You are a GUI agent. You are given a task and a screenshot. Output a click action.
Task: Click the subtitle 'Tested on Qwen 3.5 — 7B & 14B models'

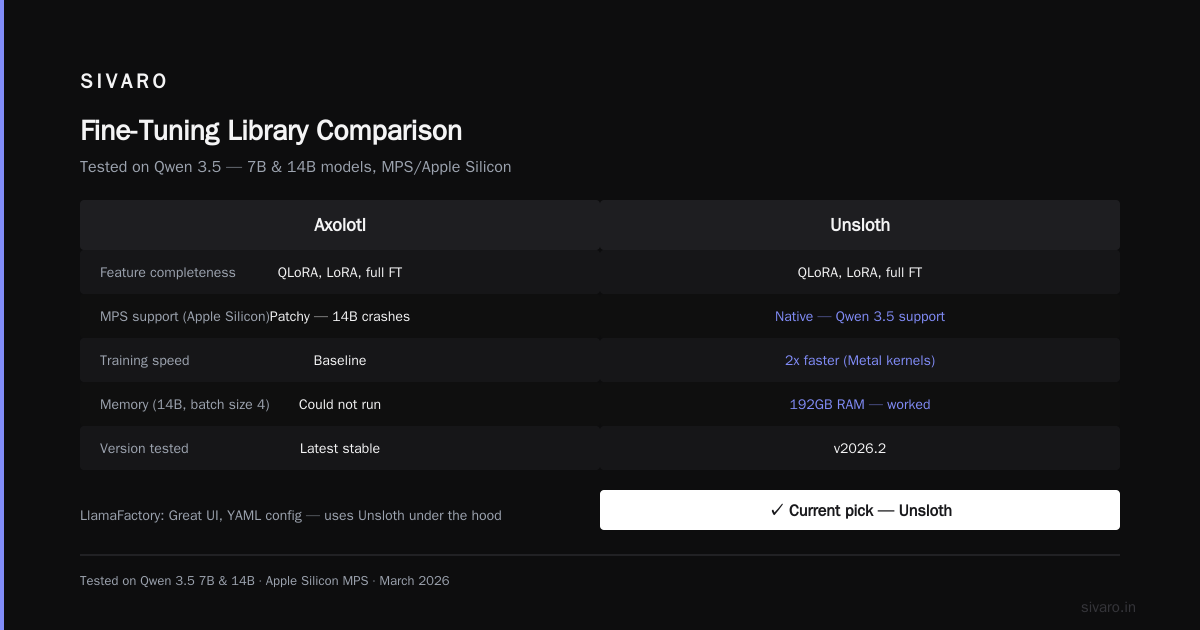pos(295,167)
